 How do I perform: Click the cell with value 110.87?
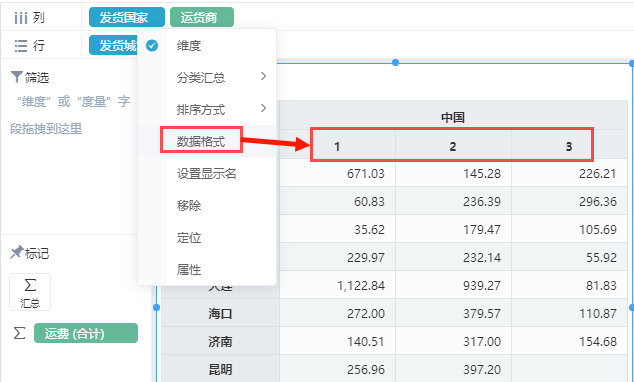(569, 313)
